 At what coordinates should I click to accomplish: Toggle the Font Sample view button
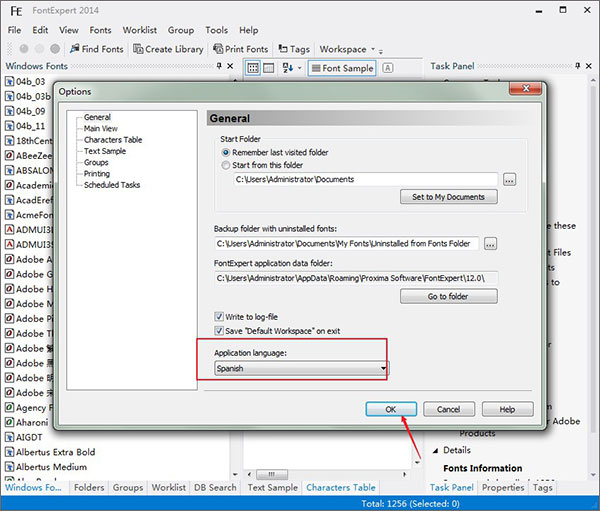coord(342,68)
